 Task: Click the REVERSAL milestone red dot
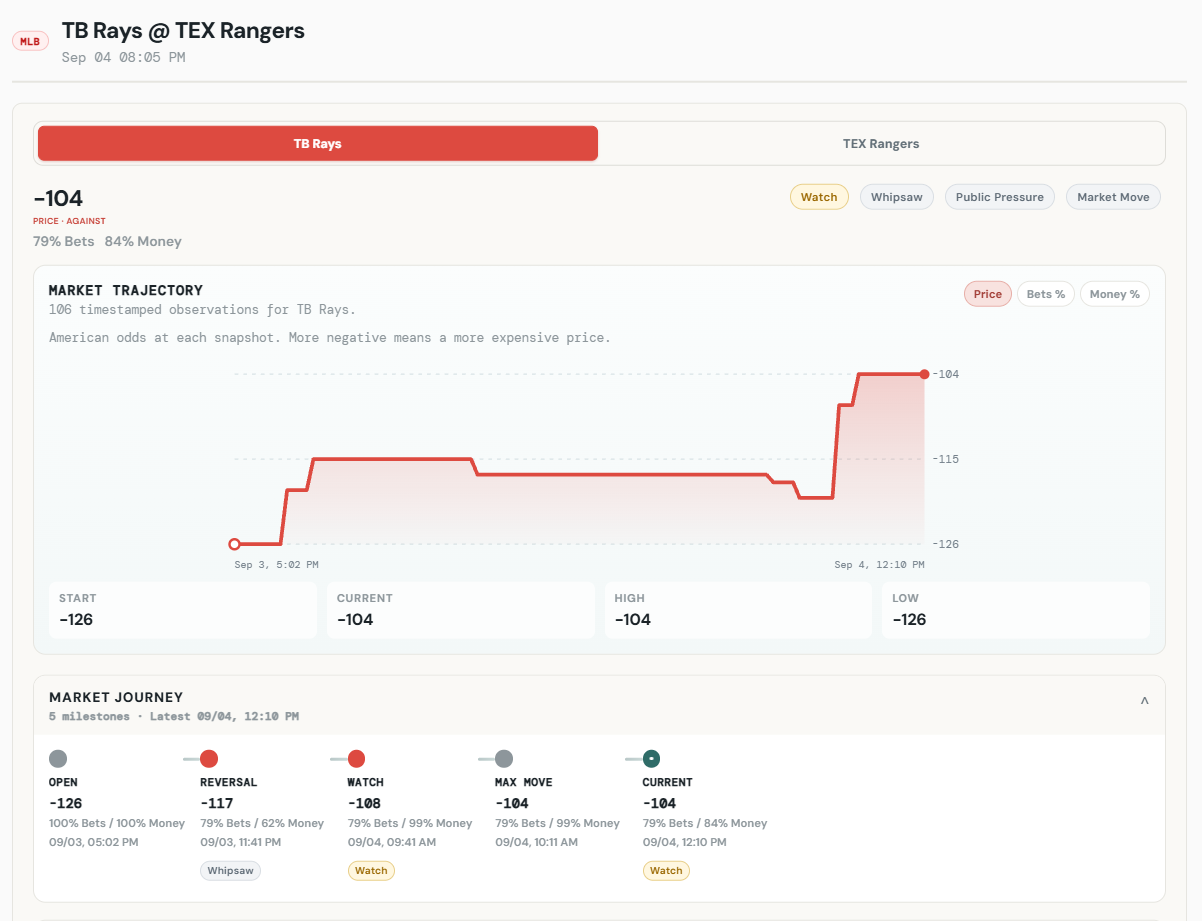(209, 759)
